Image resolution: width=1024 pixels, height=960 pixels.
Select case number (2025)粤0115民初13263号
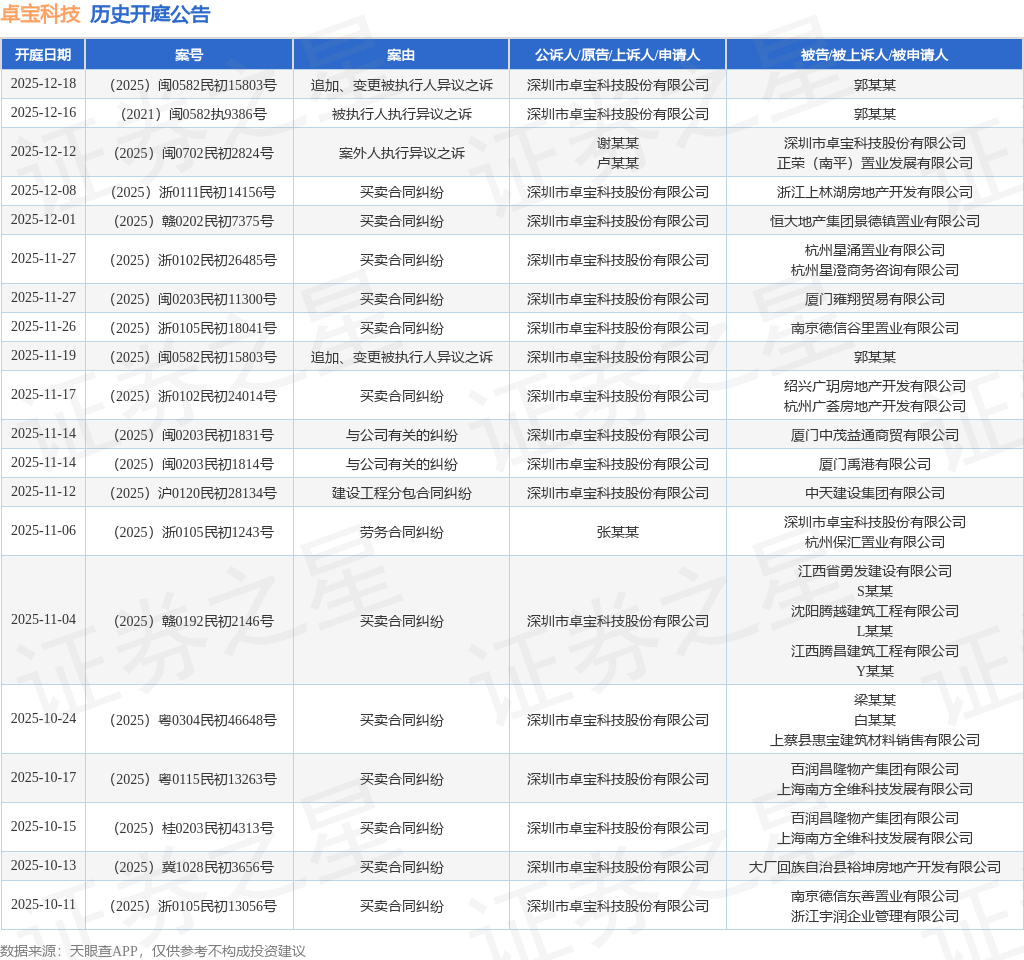point(193,779)
